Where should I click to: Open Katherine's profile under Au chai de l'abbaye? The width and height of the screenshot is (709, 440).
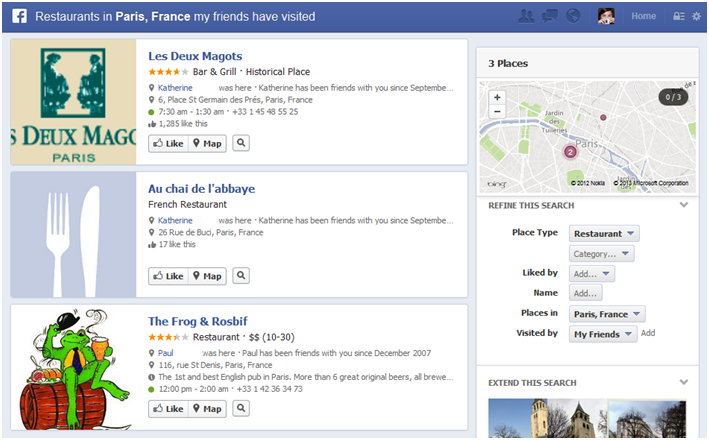[x=175, y=220]
